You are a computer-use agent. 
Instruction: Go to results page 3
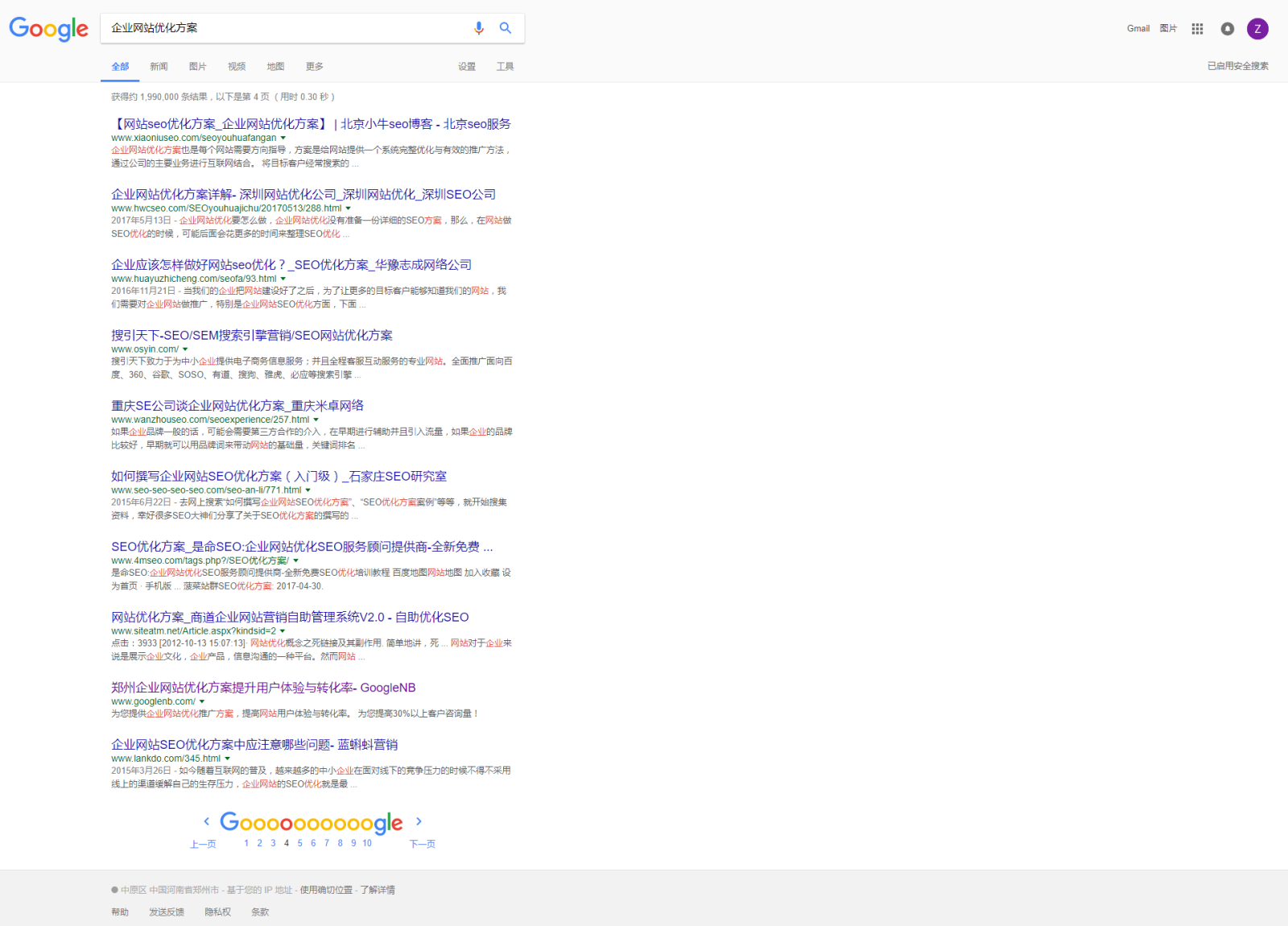click(273, 843)
